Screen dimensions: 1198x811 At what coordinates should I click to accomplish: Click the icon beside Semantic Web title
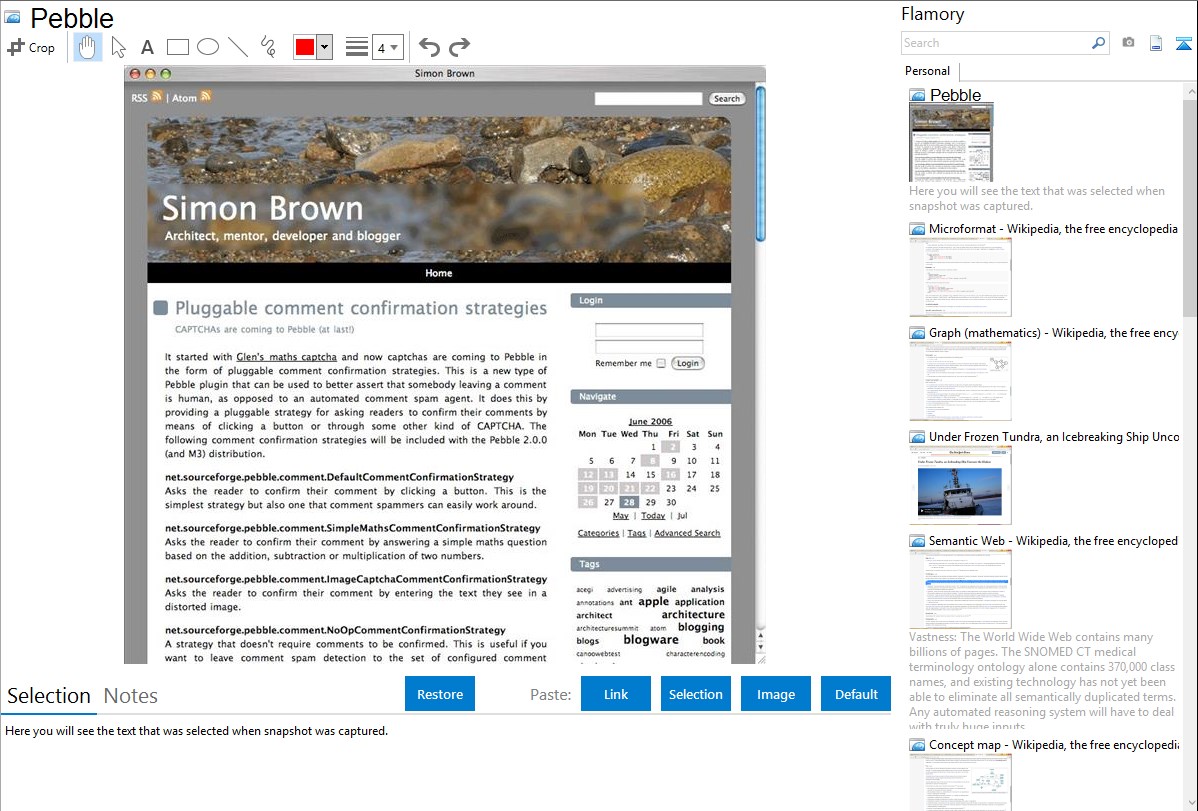(917, 541)
